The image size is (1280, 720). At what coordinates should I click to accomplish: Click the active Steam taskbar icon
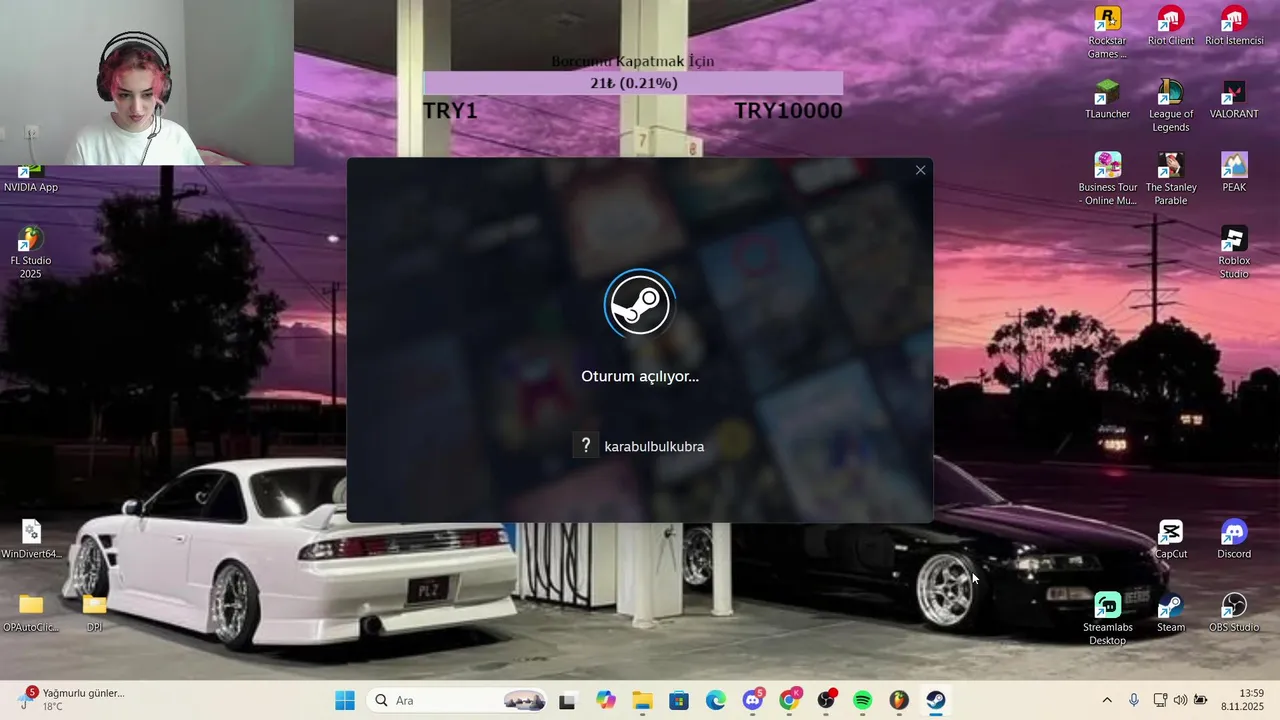[x=936, y=700]
